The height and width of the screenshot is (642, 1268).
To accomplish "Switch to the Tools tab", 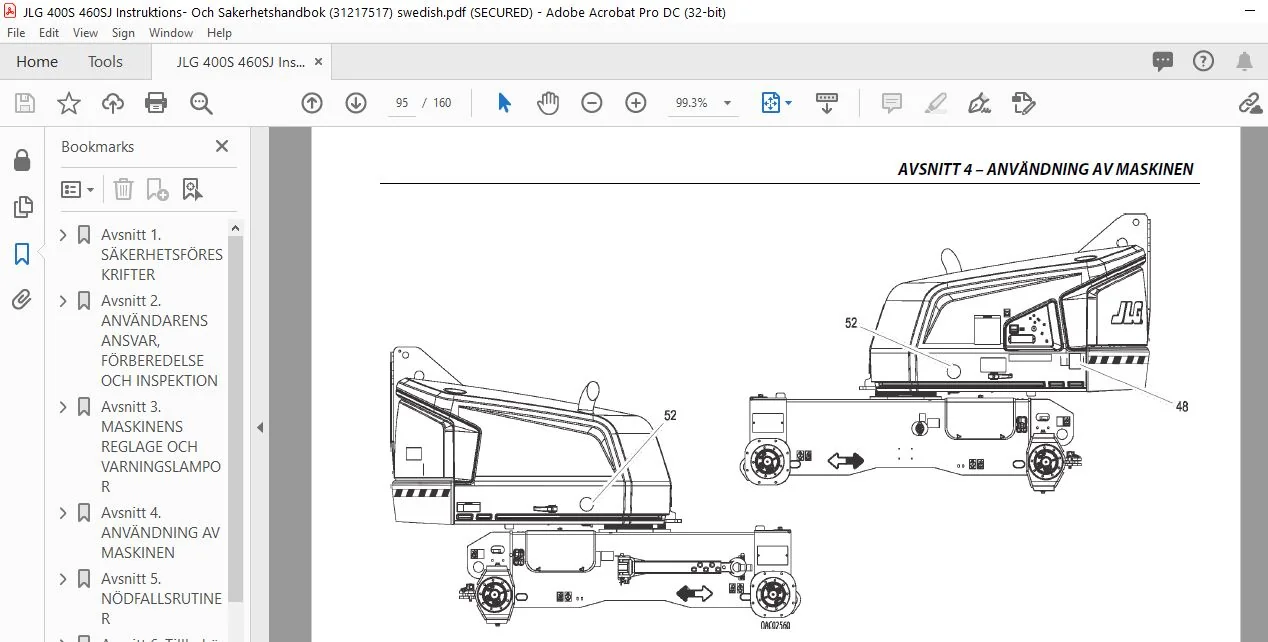I will coord(105,61).
